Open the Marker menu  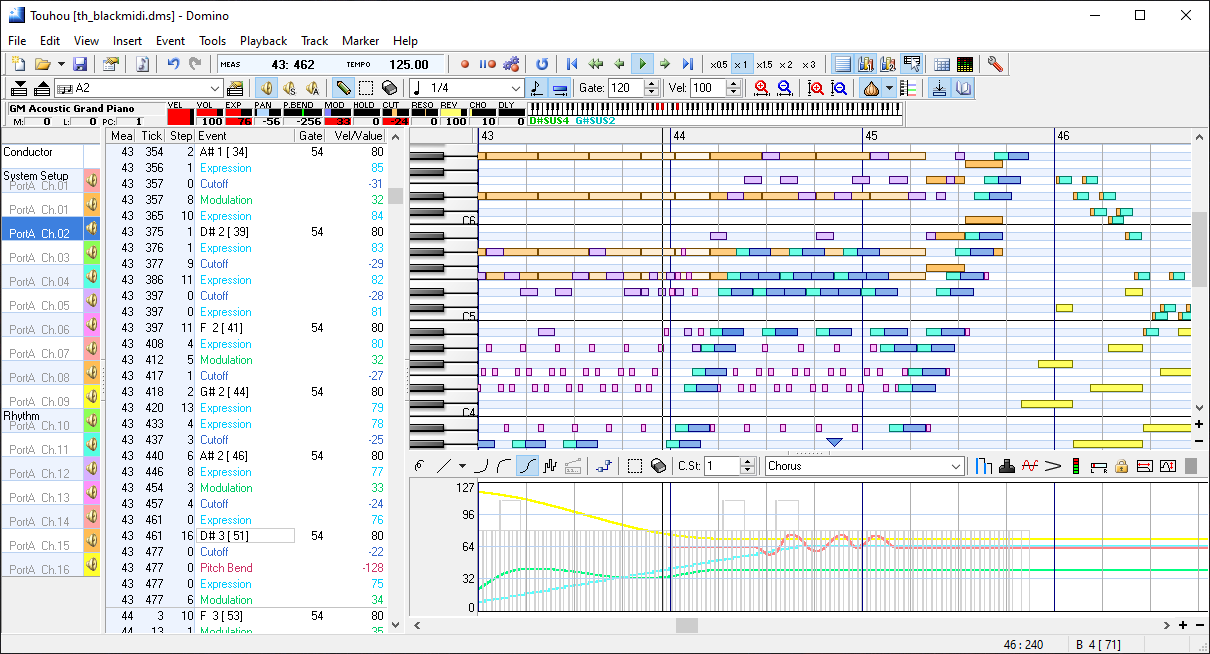tap(360, 41)
